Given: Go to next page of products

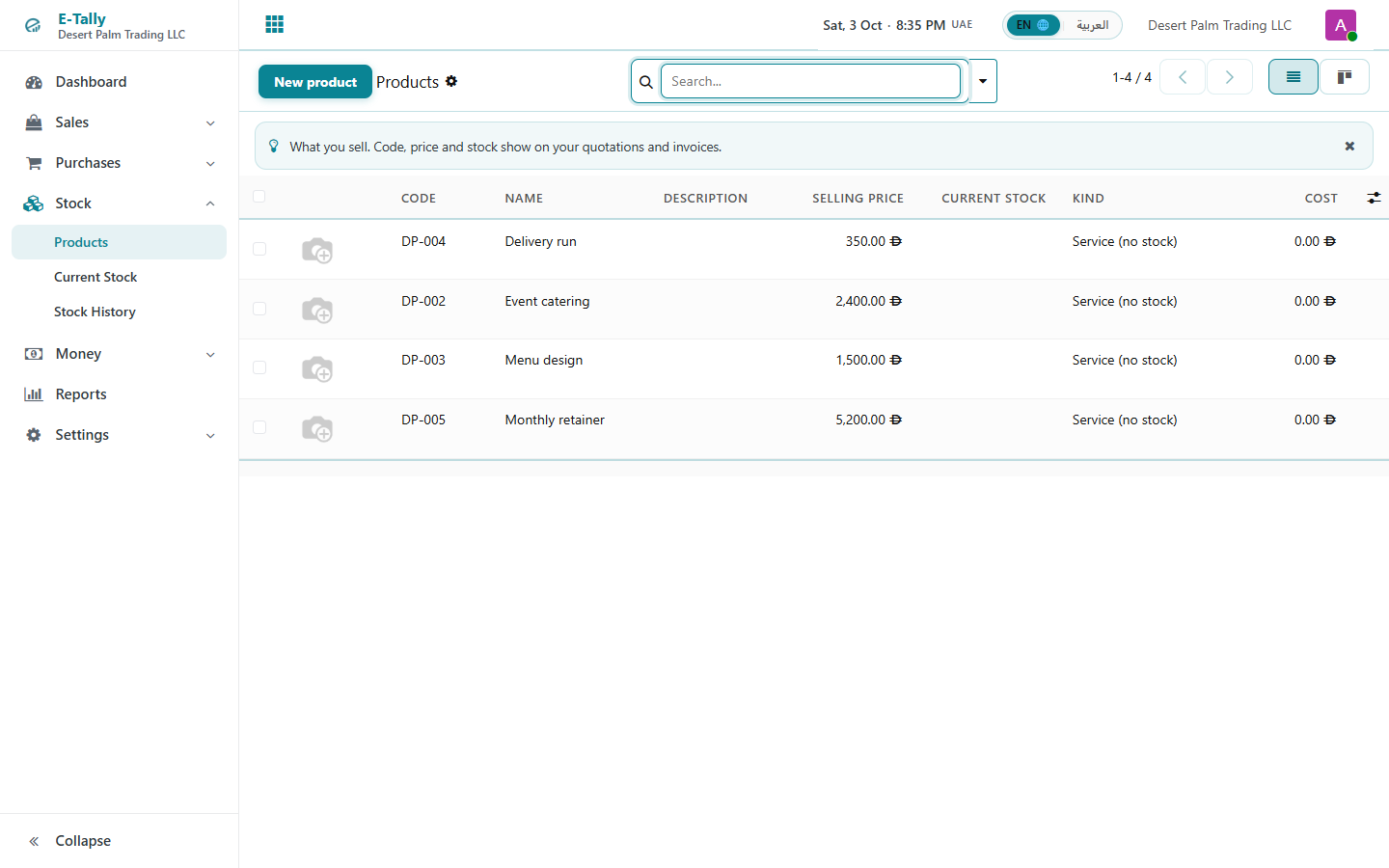Looking at the screenshot, I should [x=1230, y=77].
